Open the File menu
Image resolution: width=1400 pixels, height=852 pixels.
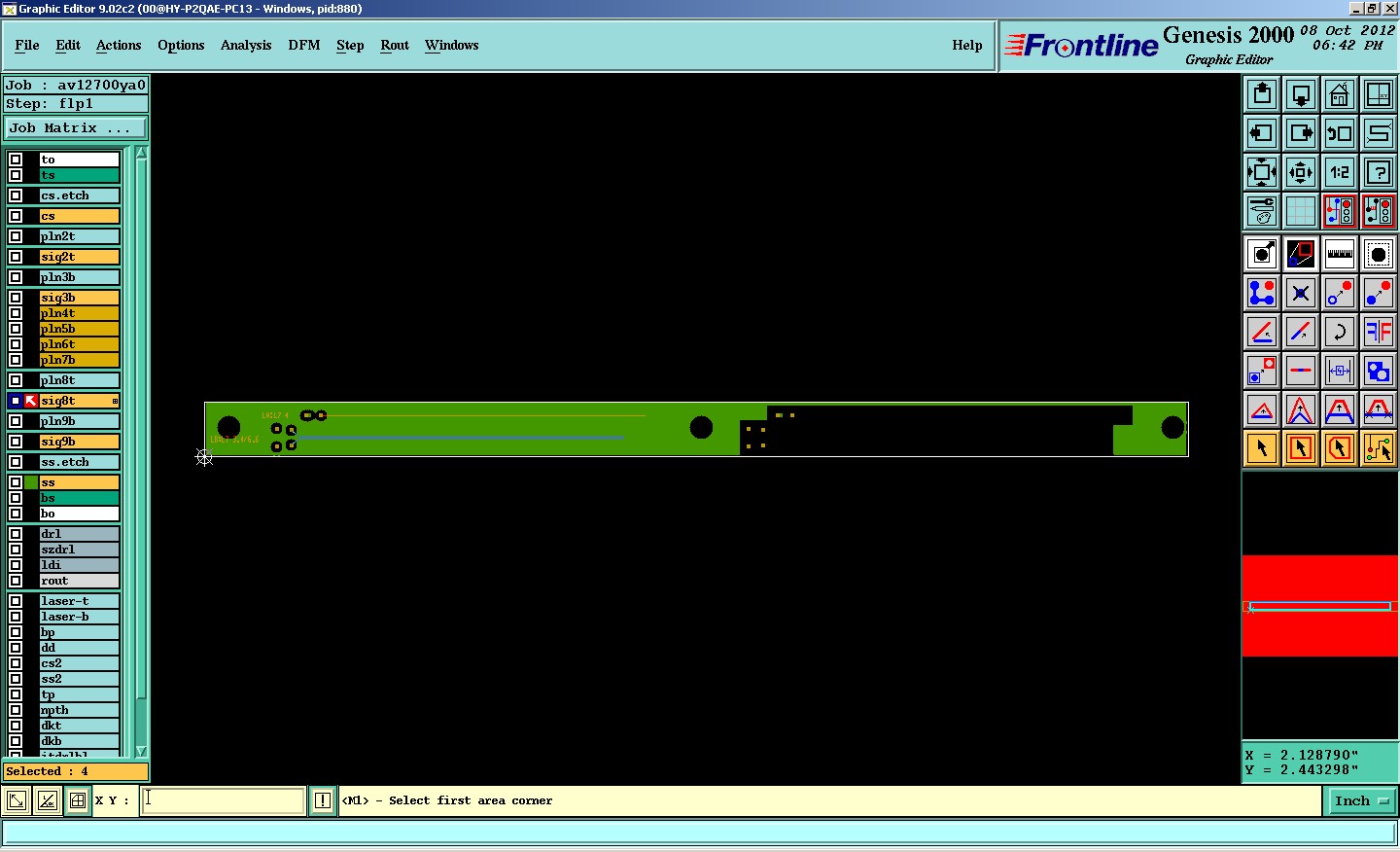click(x=27, y=45)
